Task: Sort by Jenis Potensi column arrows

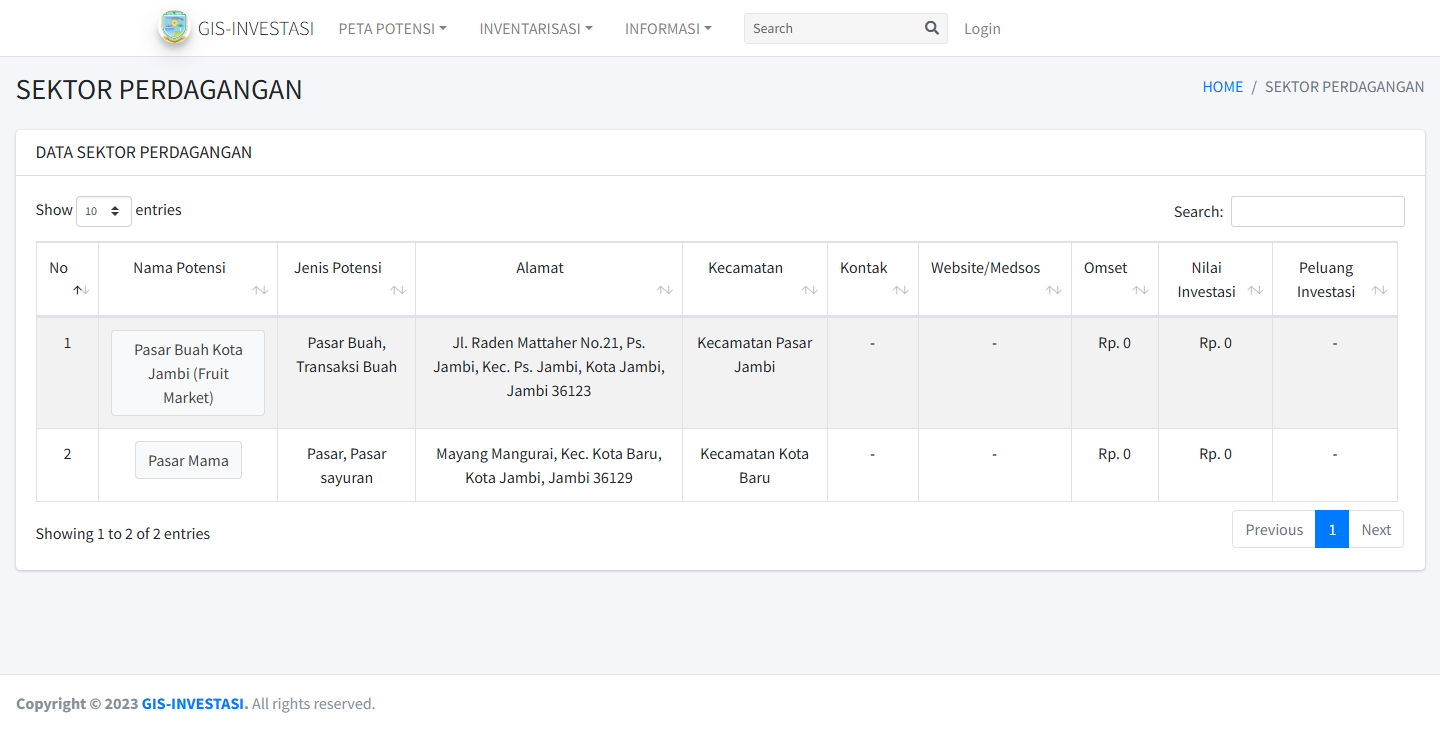Action: [x=398, y=290]
